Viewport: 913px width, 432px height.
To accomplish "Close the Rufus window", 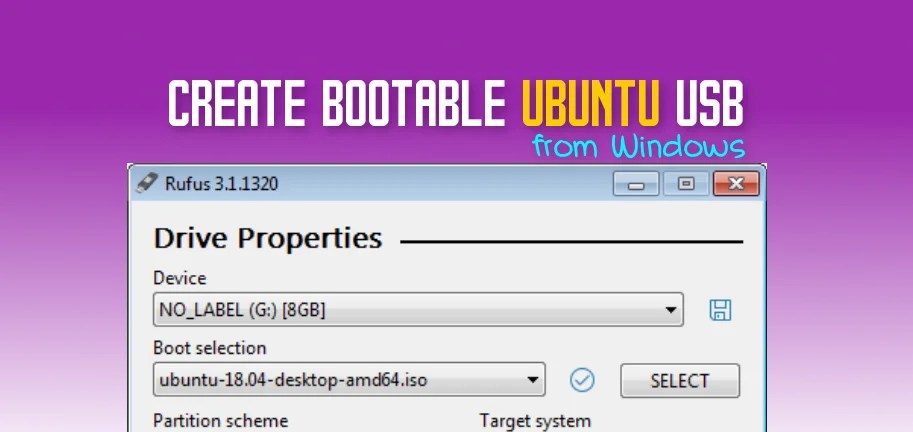I will [736, 184].
